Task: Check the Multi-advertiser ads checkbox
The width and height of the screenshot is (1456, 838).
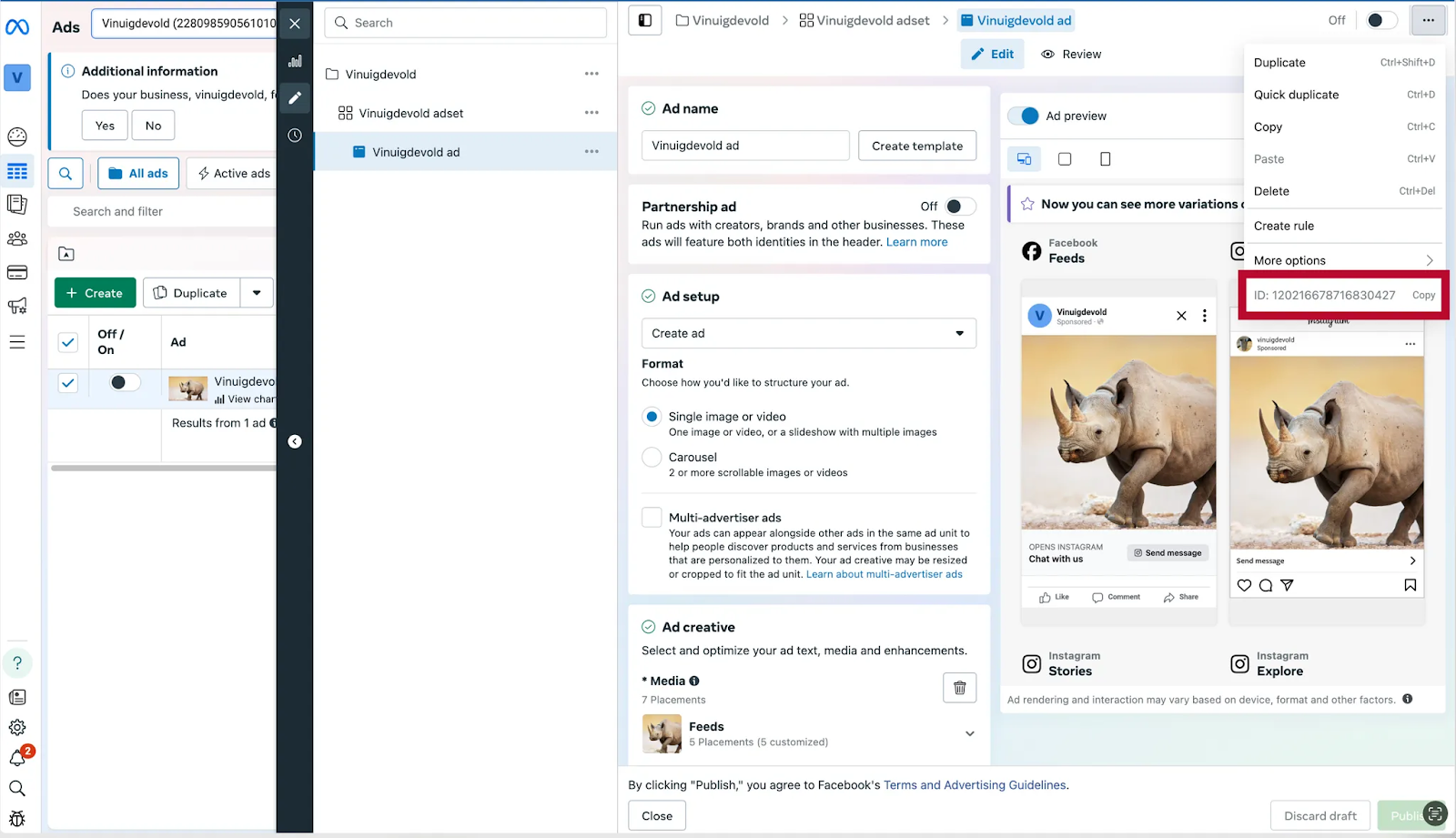Action: [652, 518]
